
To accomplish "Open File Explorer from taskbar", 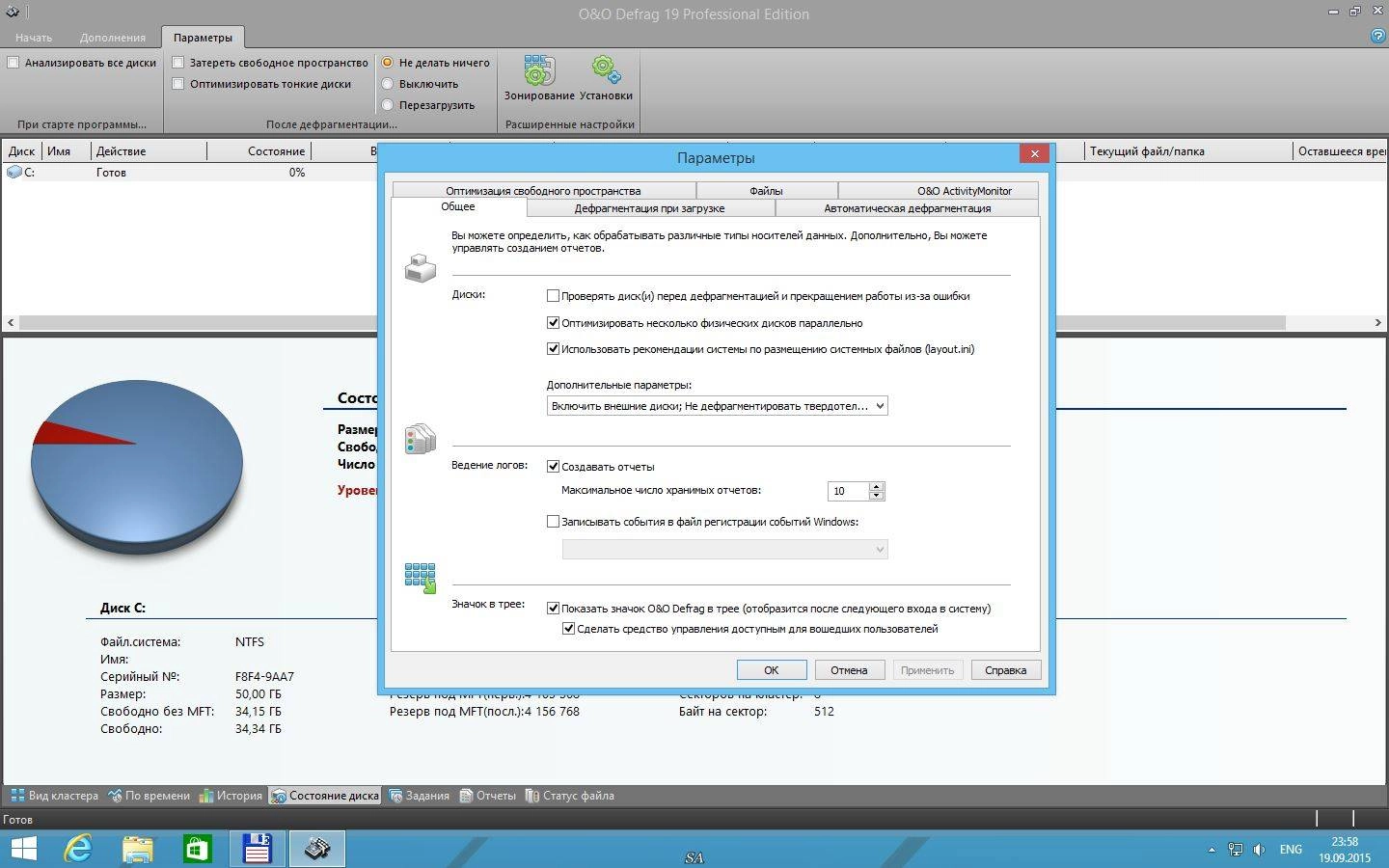I will pyautogui.click(x=138, y=849).
